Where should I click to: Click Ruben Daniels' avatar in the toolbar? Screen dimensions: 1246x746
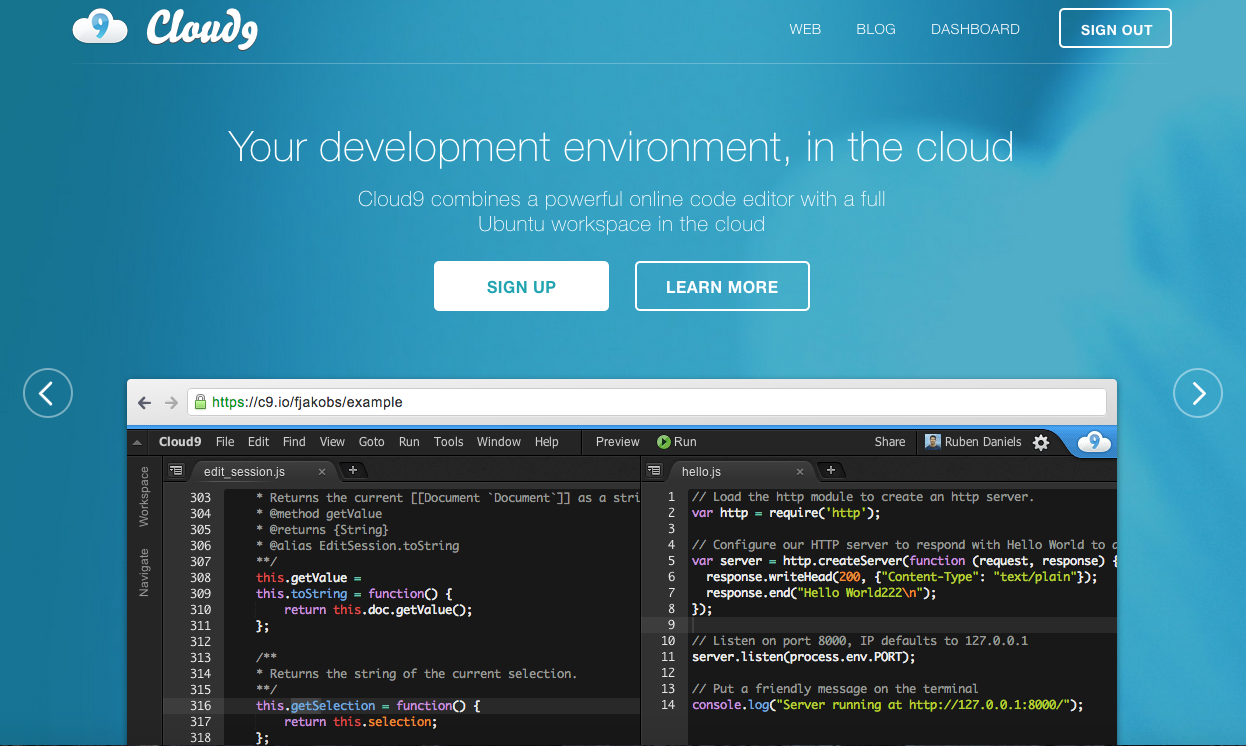click(x=933, y=442)
